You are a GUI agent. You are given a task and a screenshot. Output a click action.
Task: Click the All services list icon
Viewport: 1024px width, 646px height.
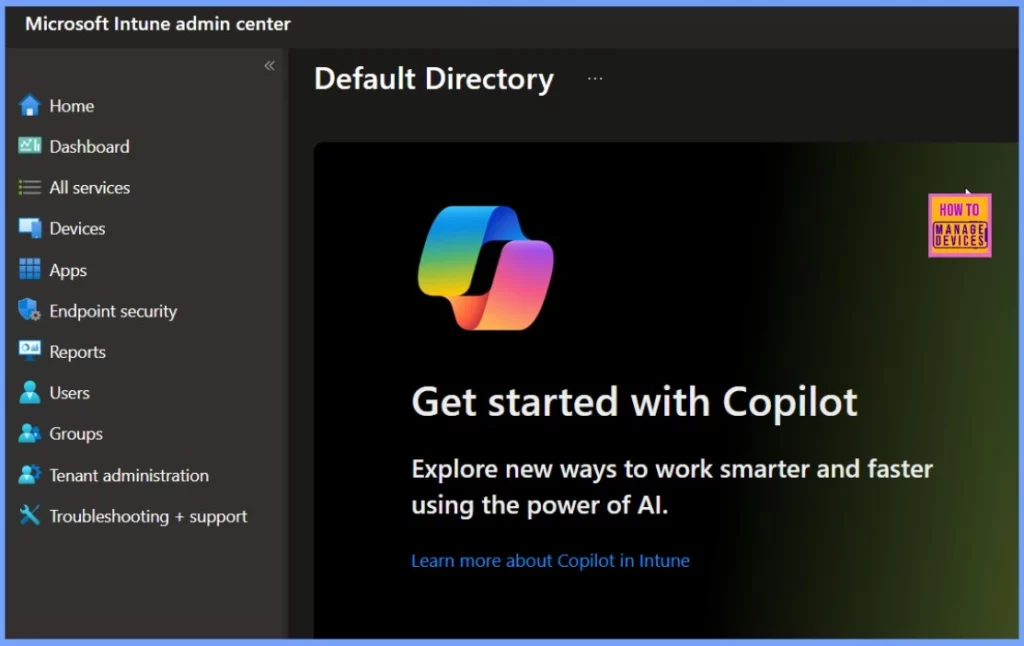pyautogui.click(x=29, y=187)
